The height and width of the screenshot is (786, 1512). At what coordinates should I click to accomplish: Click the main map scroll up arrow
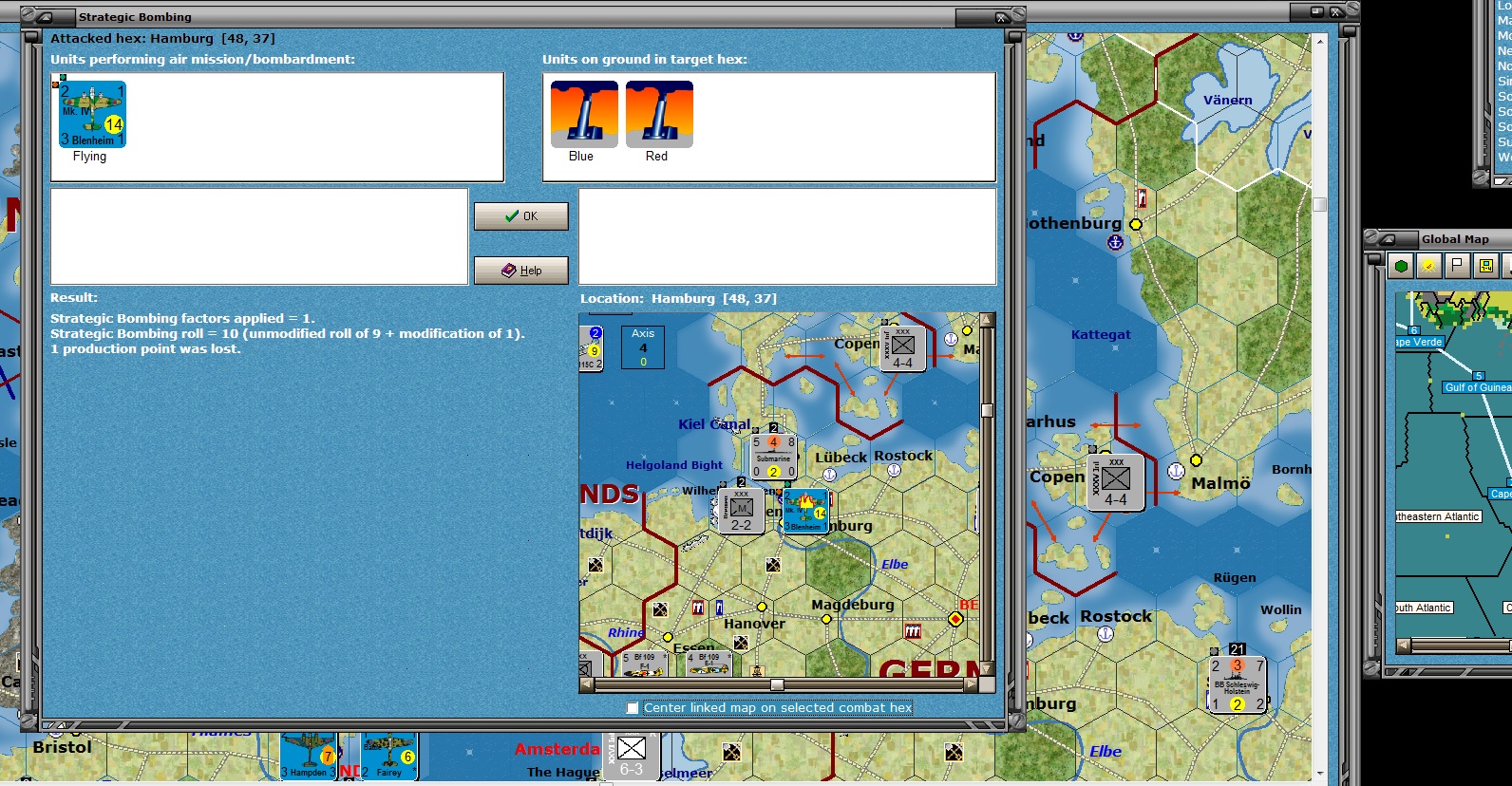click(1319, 42)
